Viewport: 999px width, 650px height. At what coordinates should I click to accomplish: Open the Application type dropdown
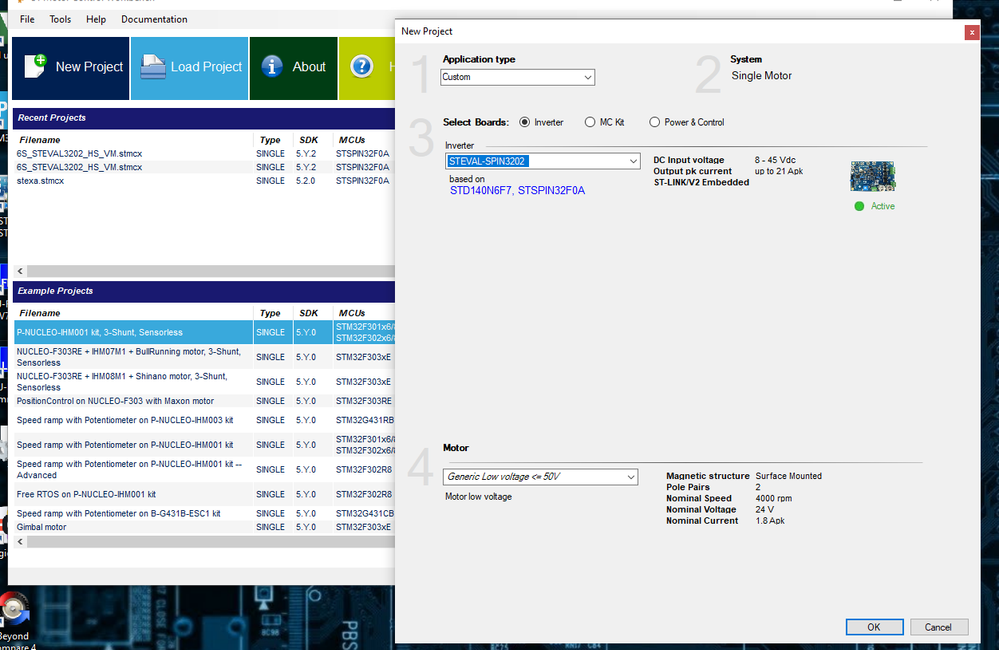517,77
